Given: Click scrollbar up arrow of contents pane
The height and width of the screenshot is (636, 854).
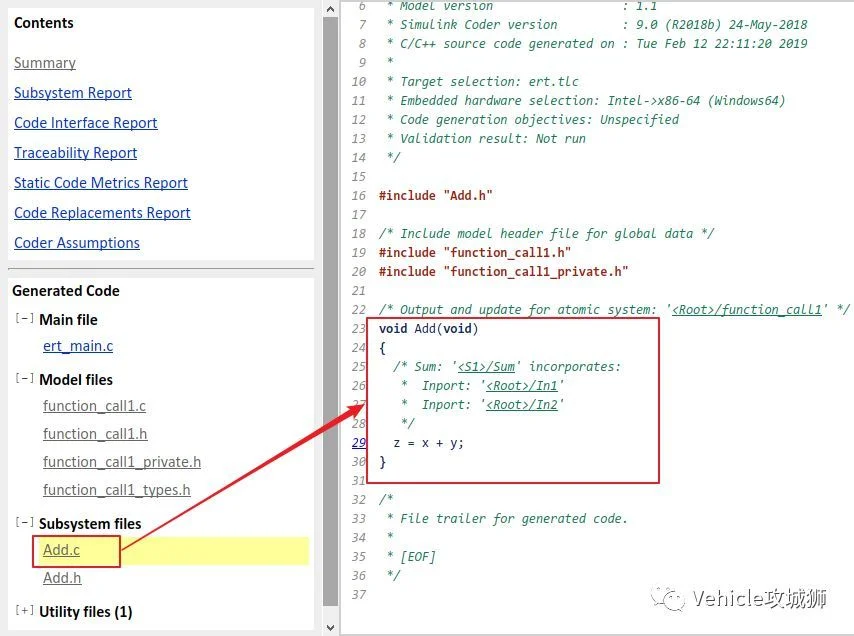Looking at the screenshot, I should pos(330,9).
